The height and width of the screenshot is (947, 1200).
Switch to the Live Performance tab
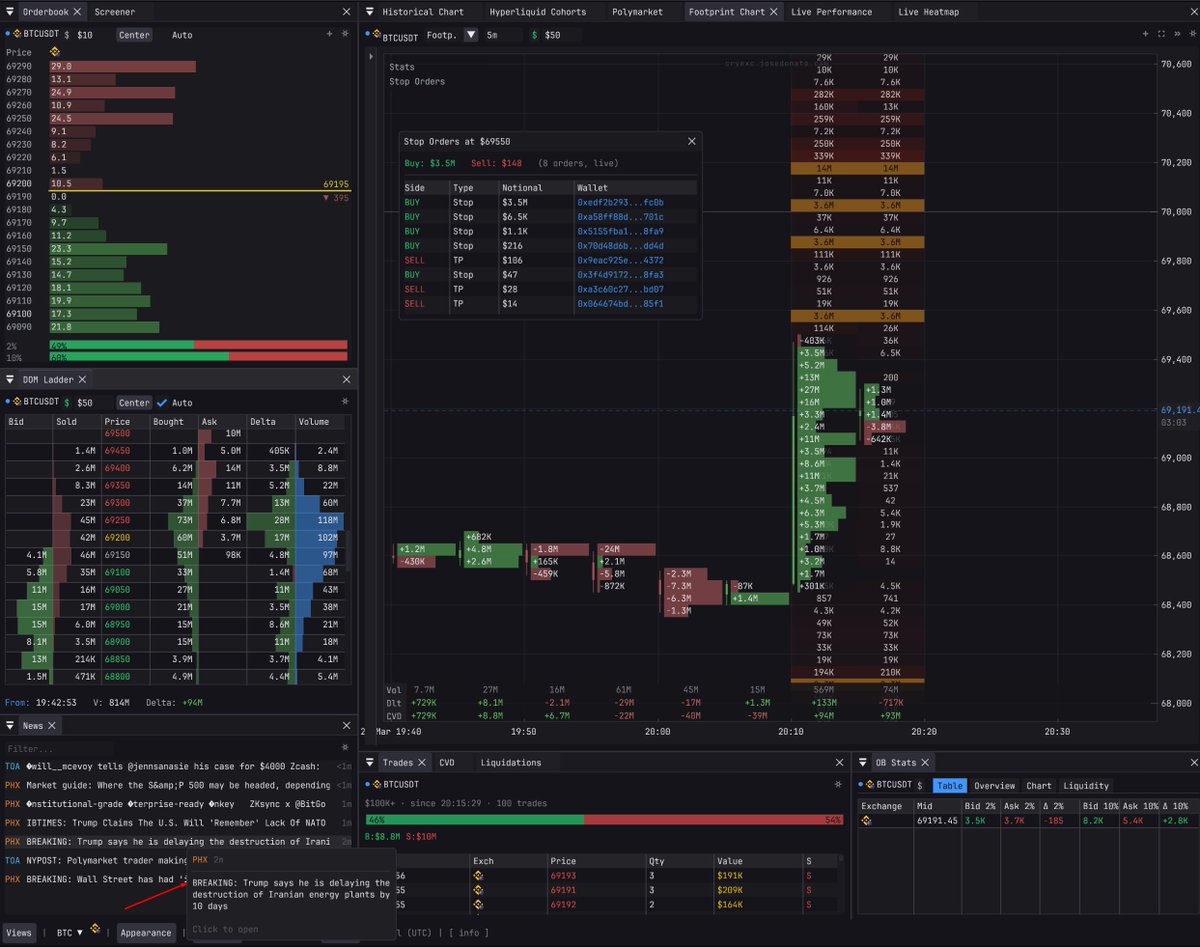tap(831, 12)
